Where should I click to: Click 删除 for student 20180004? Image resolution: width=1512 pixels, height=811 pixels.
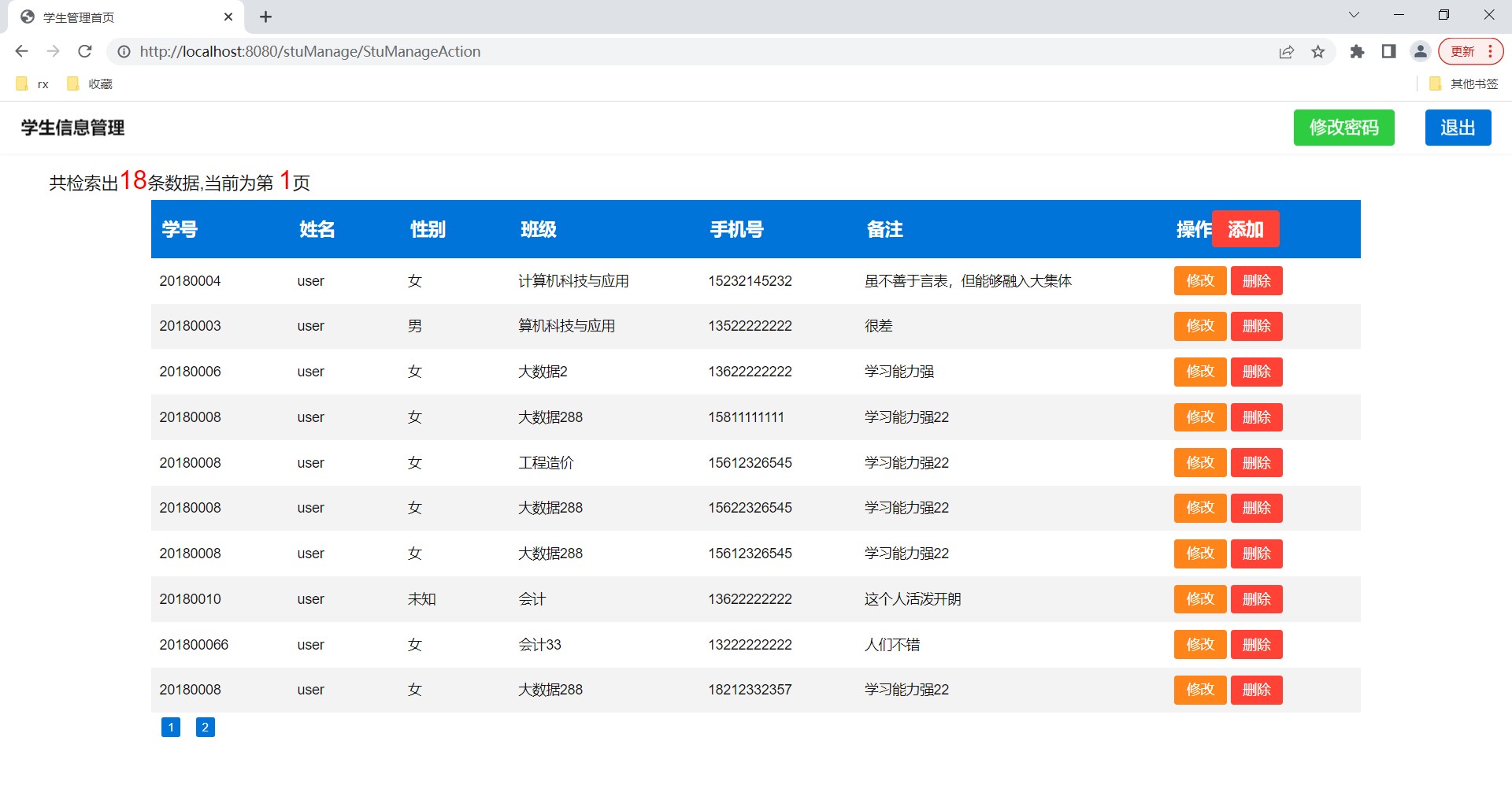point(1256,281)
